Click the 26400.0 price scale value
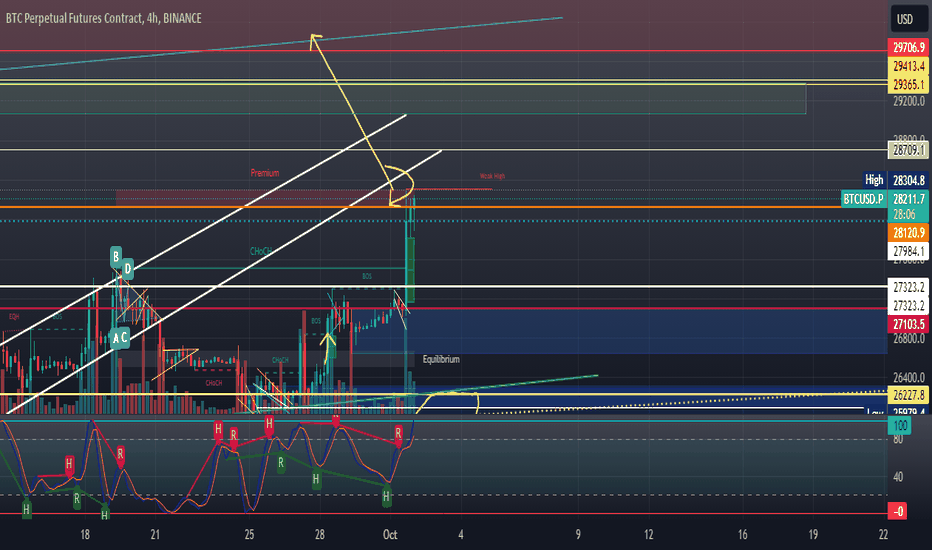This screenshot has height=550, width=932. click(x=909, y=377)
